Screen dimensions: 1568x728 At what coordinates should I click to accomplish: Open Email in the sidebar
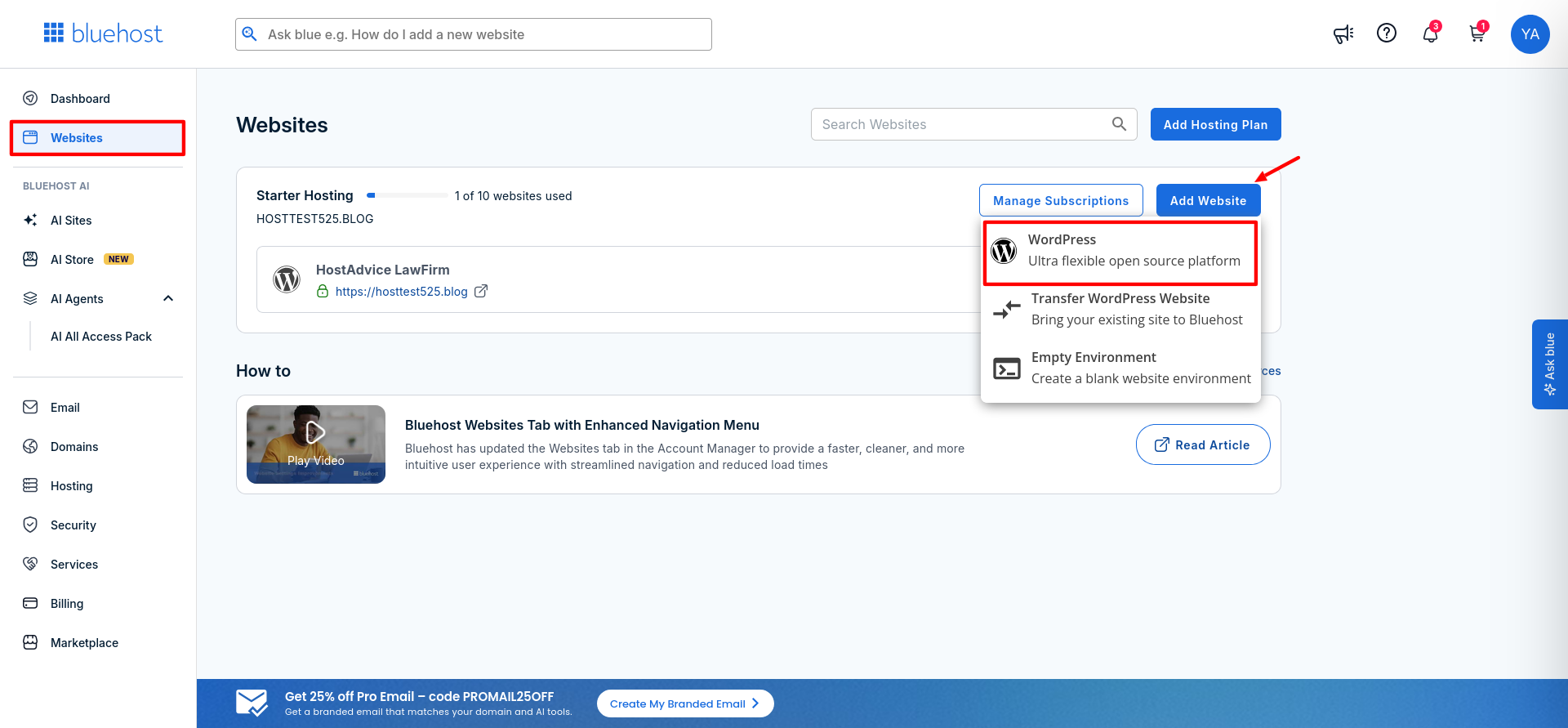pyautogui.click(x=65, y=408)
